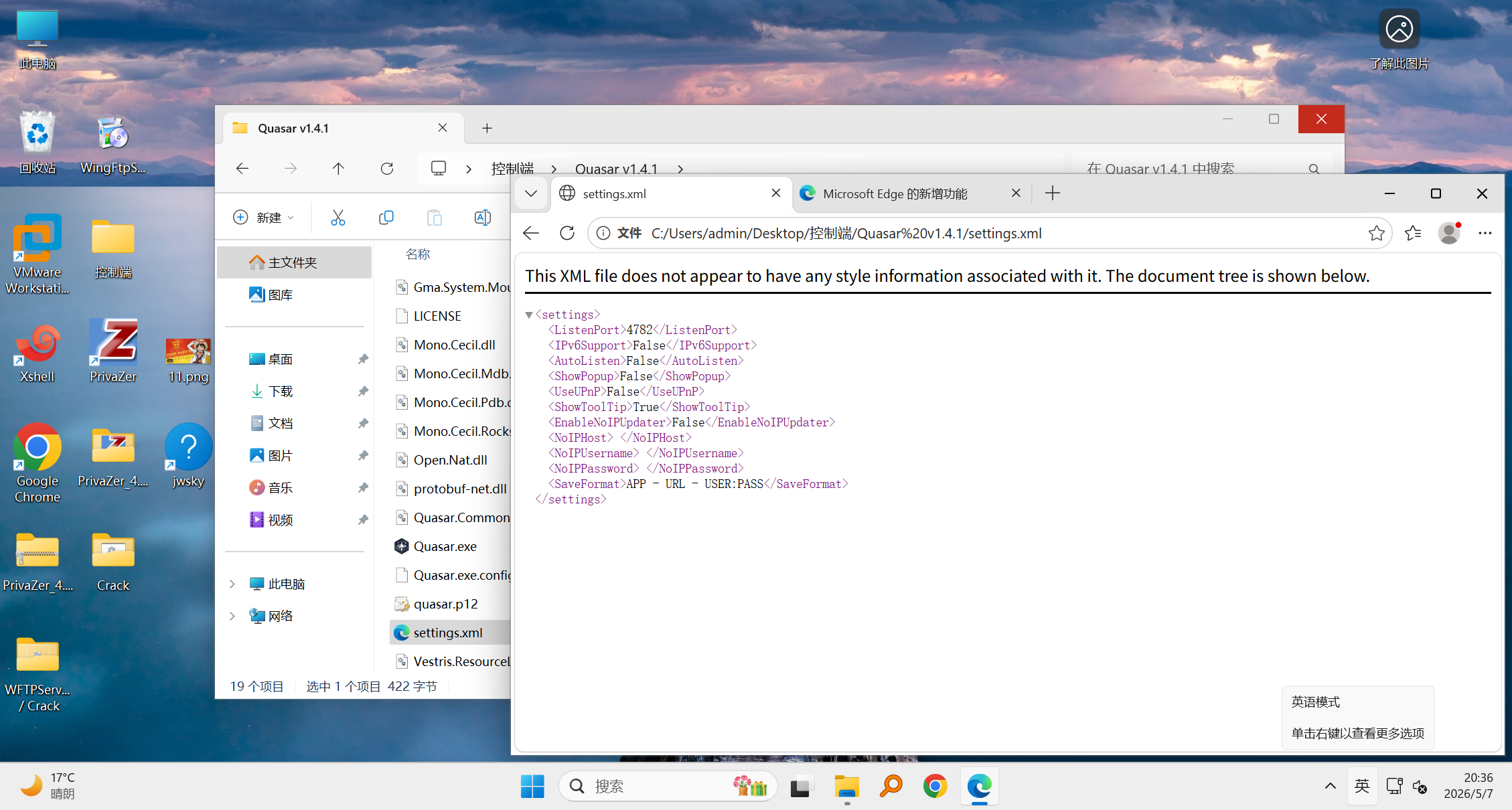The image size is (1512, 810).
Task: Expand the 网络 tree node
Action: [x=232, y=616]
